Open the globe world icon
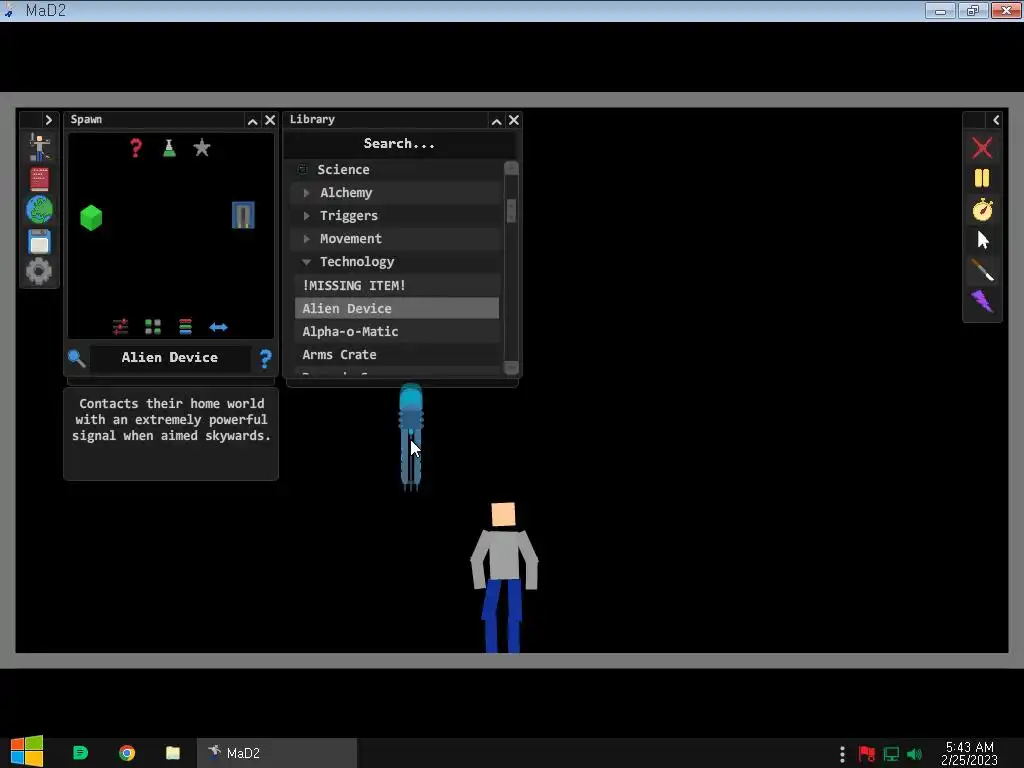This screenshot has width=1024, height=768. click(x=39, y=210)
